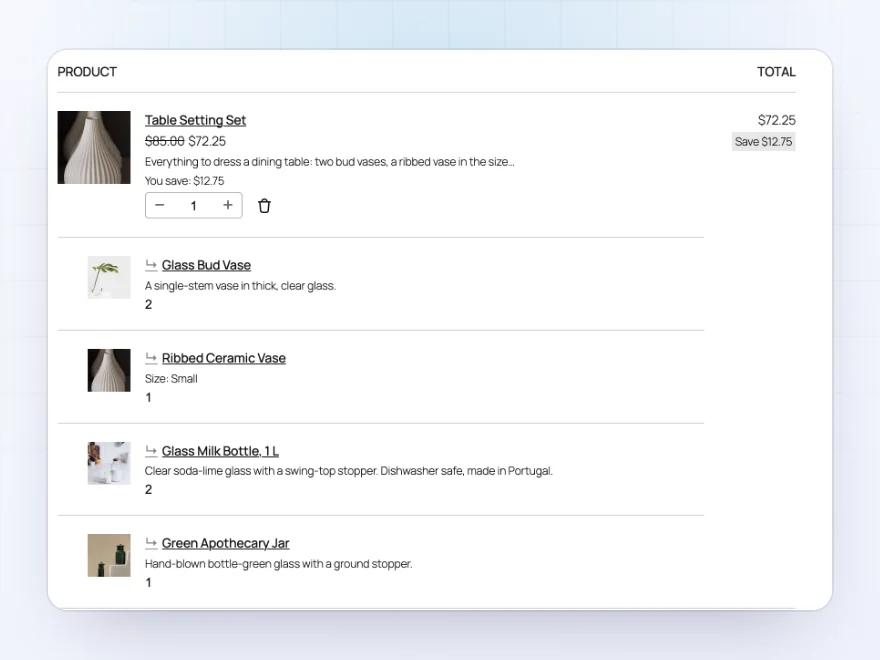
Task: Click the "You save: $12.75" text
Action: tap(184, 181)
